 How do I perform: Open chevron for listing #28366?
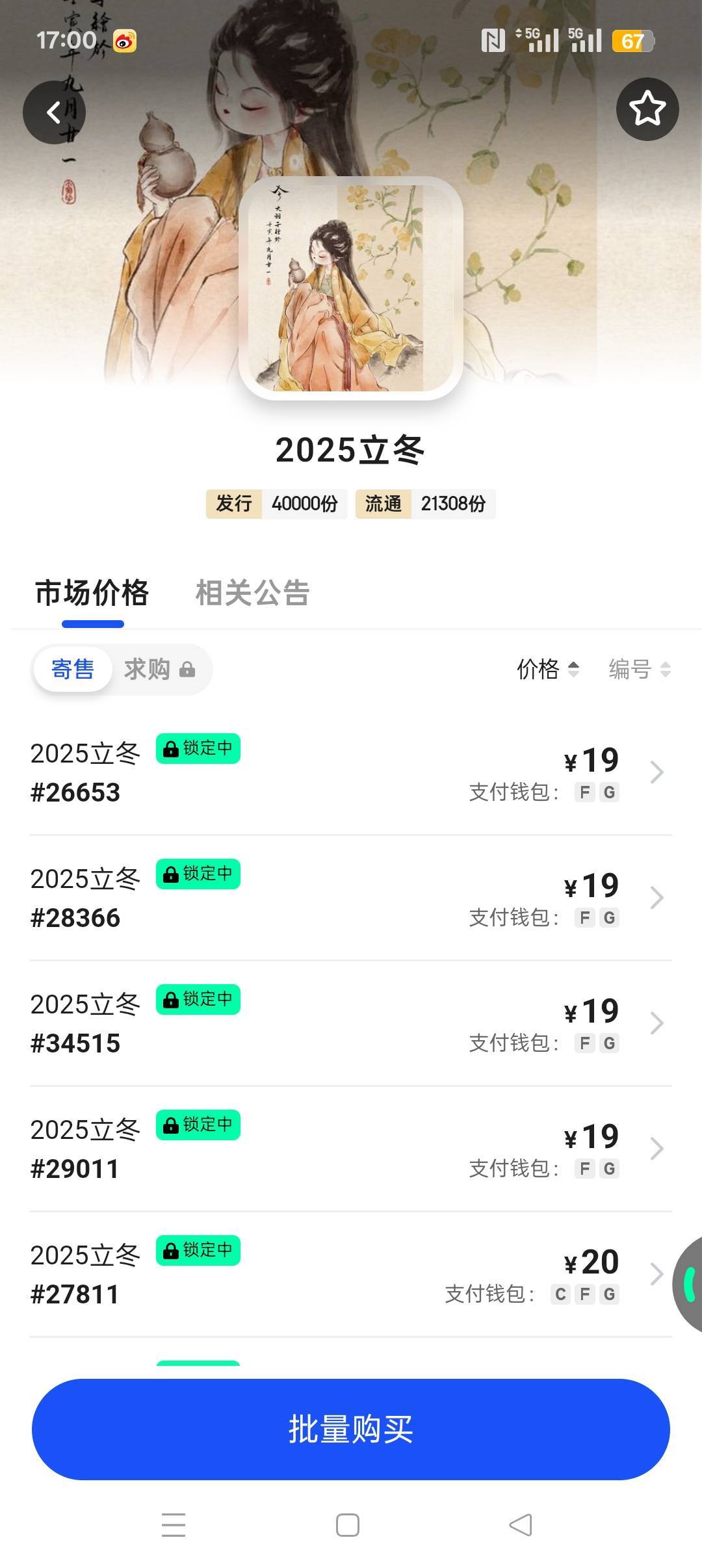[x=656, y=898]
